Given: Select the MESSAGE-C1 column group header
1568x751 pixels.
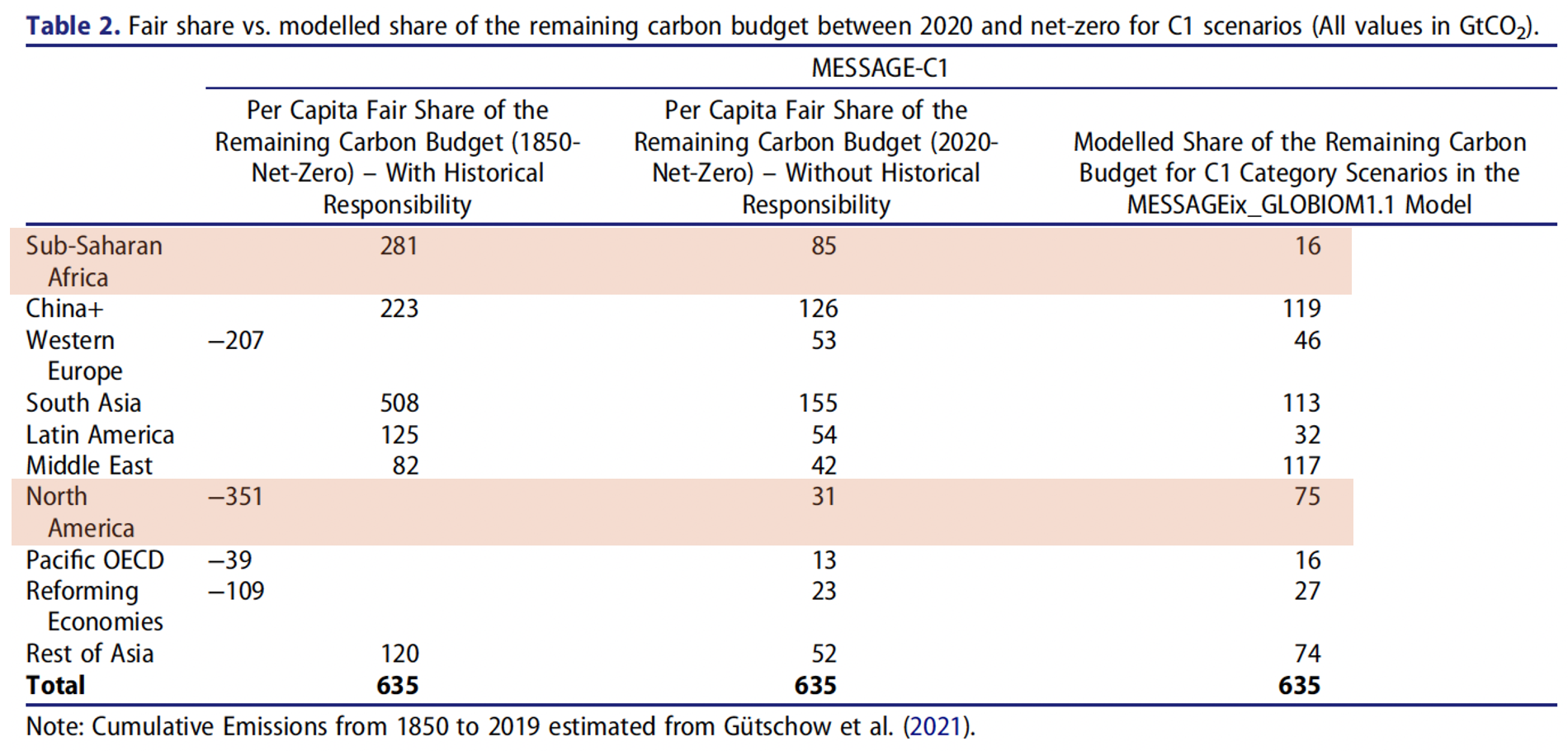Looking at the screenshot, I should coord(880,68).
